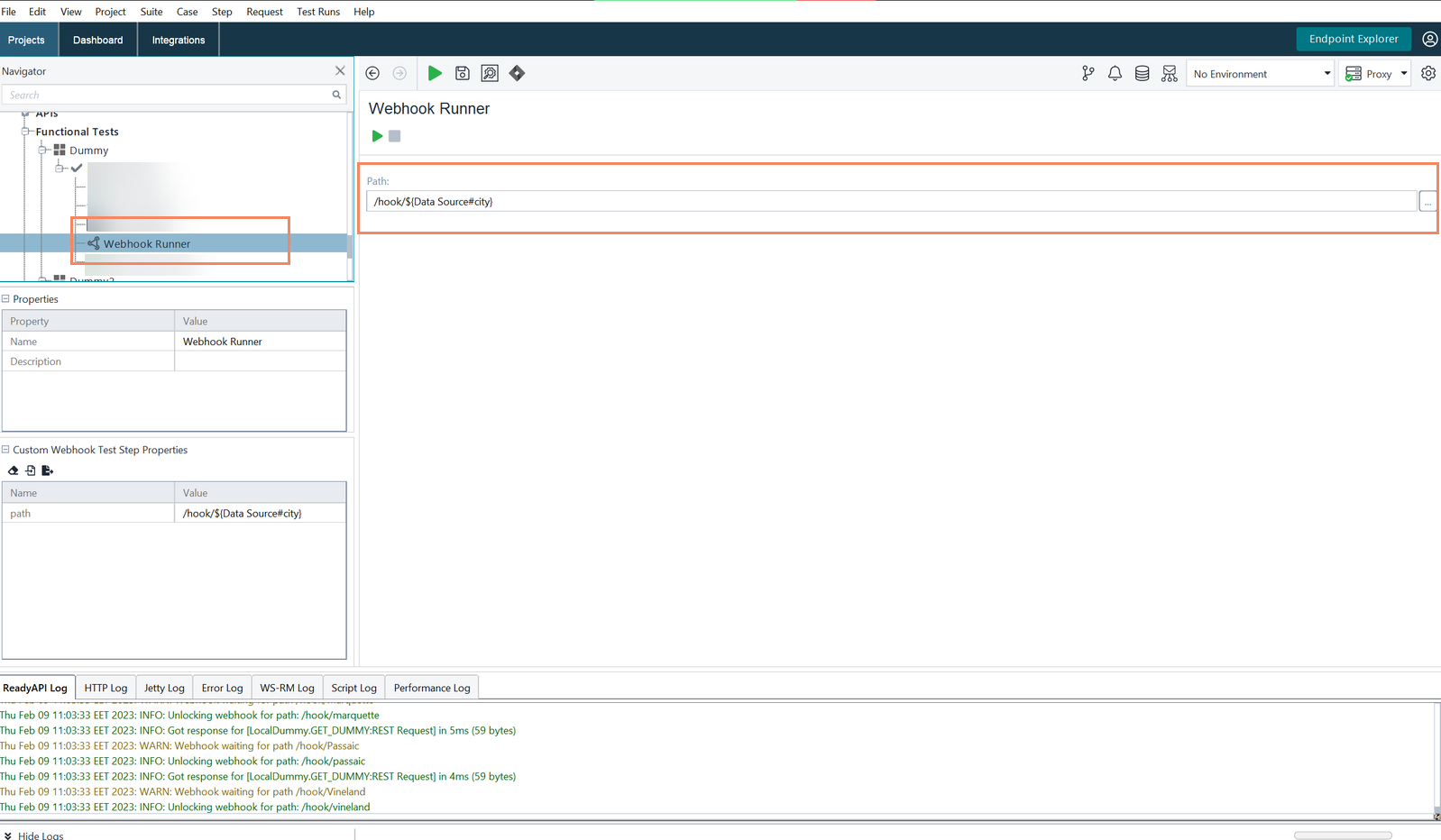Collapse the test case node under Dummy
This screenshot has height=840, width=1441.
coord(60,168)
